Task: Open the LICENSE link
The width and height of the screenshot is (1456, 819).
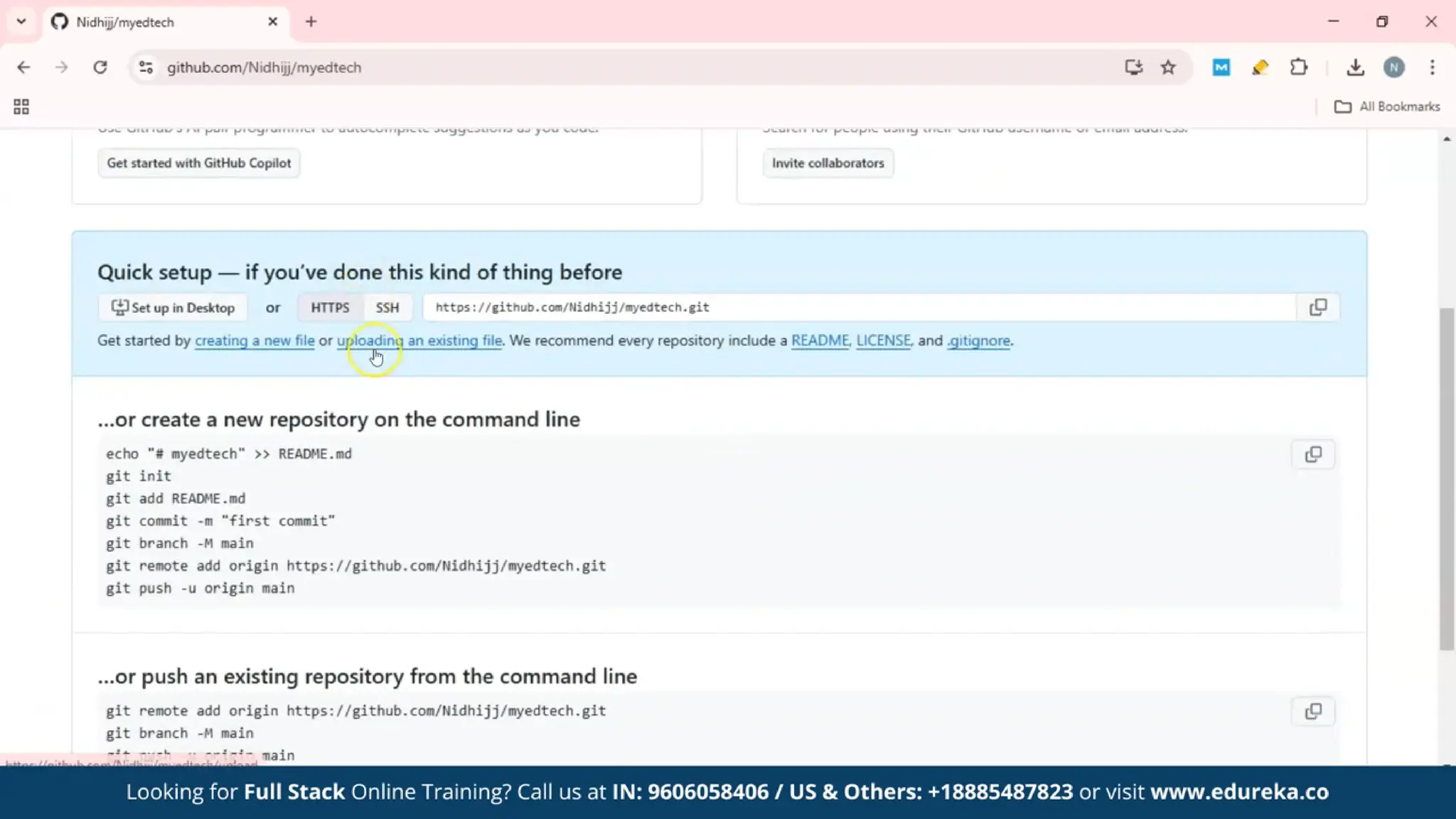Action: 883,341
